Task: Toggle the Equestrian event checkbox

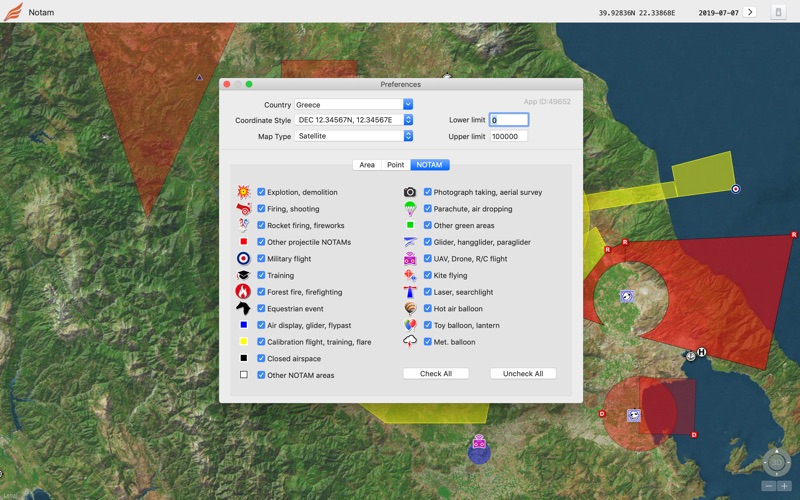Action: 261,308
